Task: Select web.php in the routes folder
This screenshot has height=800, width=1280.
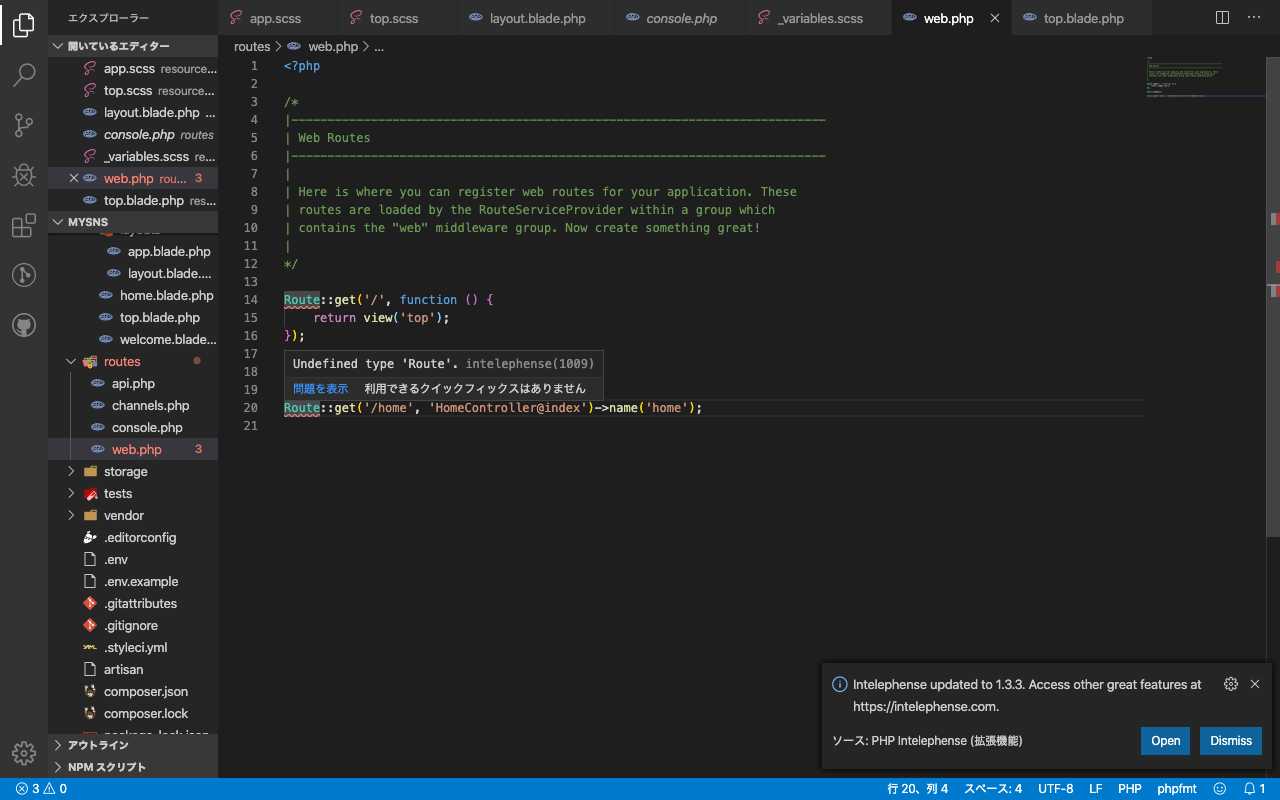Action: point(133,449)
